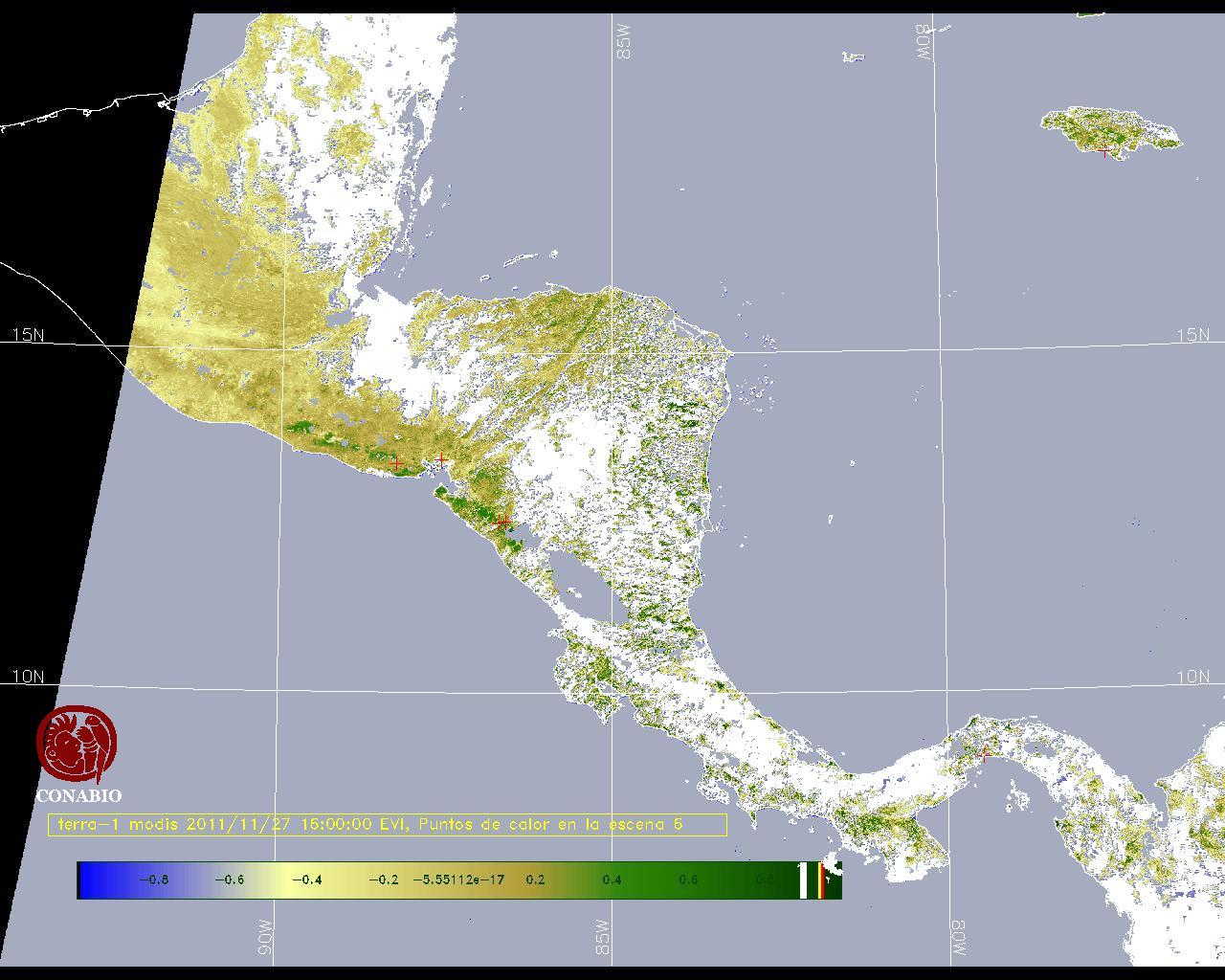
Task: Click the yellow-bordered terra-1 modis caption box
Action: 387,825
